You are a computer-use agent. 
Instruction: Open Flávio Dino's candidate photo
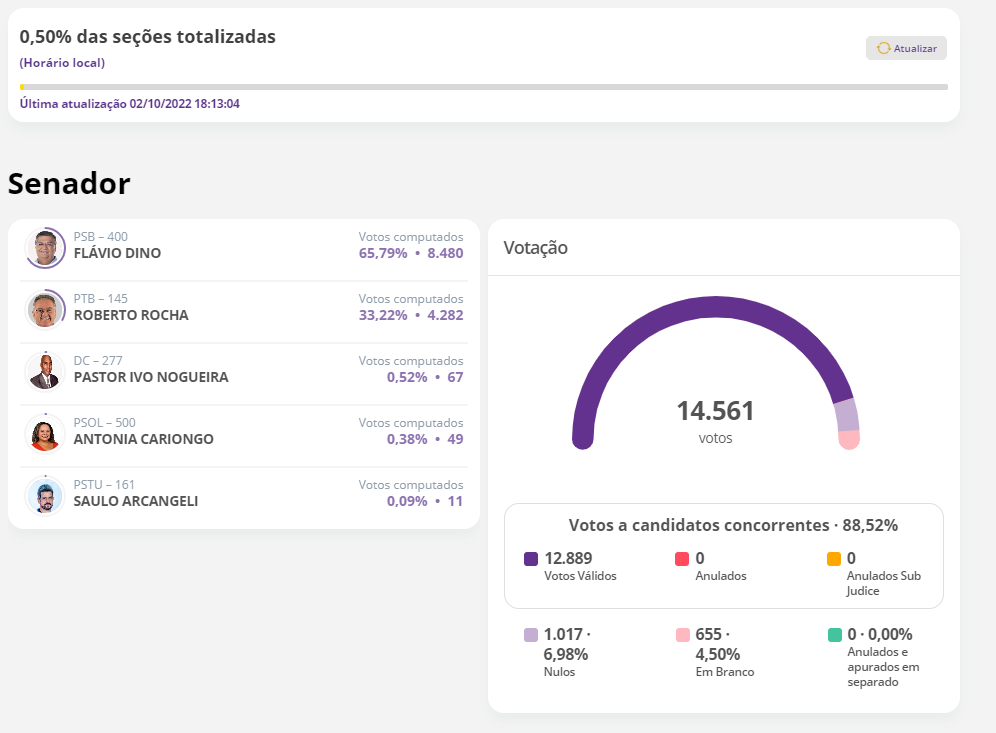45,249
